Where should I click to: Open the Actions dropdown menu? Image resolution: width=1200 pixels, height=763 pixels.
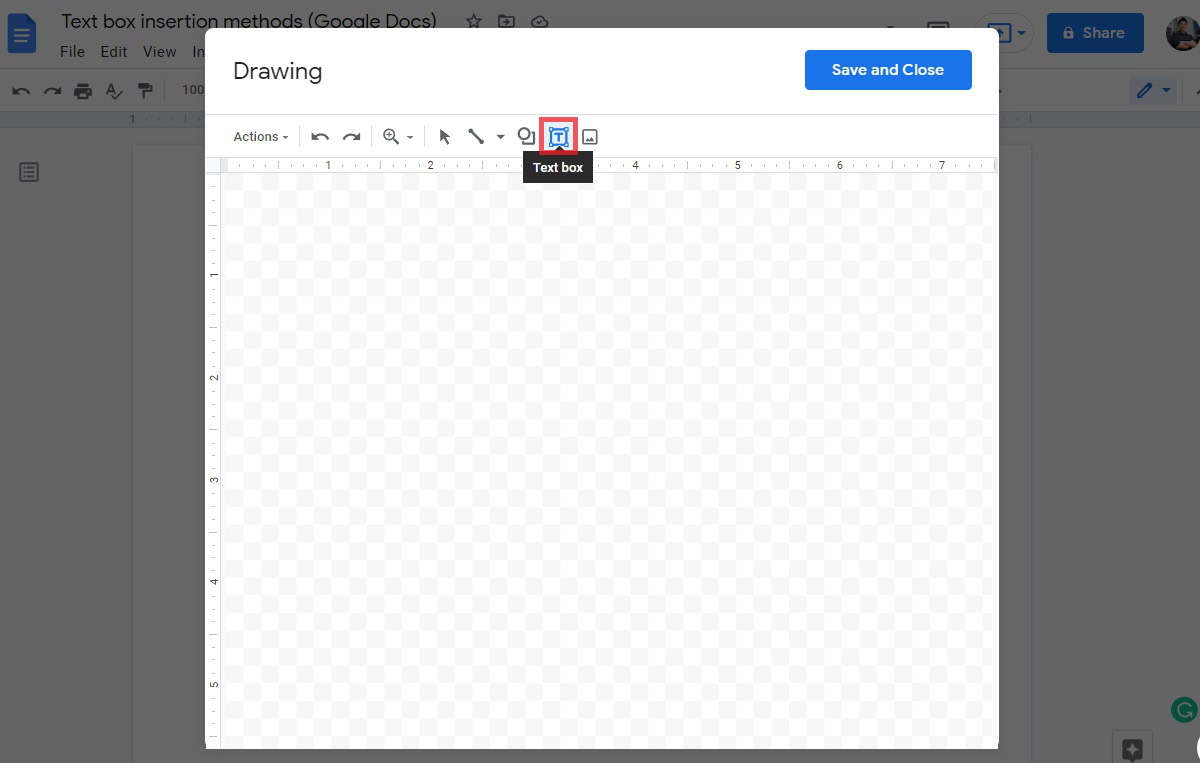point(260,137)
